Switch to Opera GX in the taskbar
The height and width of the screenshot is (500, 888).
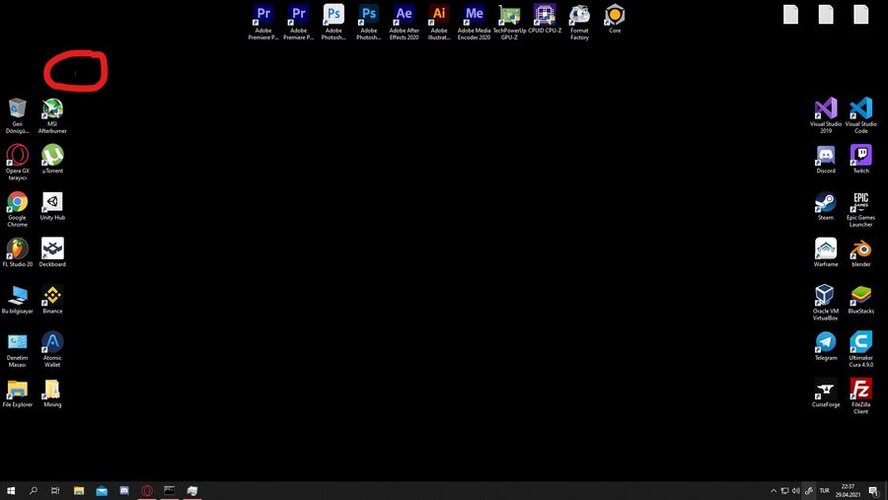point(147,490)
